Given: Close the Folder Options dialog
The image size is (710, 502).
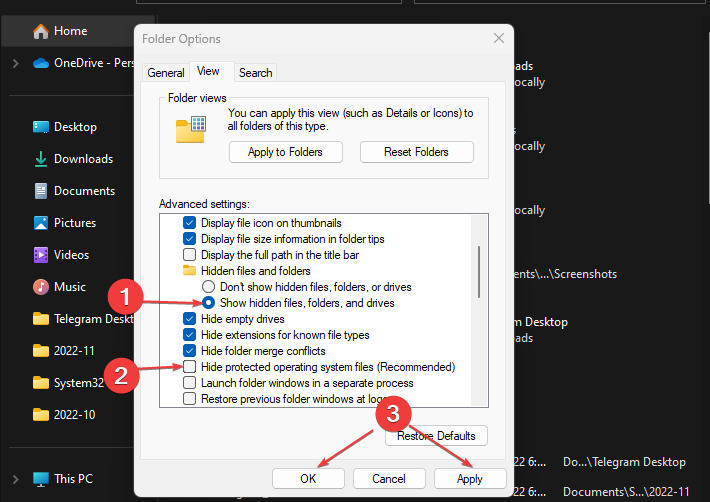Looking at the screenshot, I should (499, 38).
